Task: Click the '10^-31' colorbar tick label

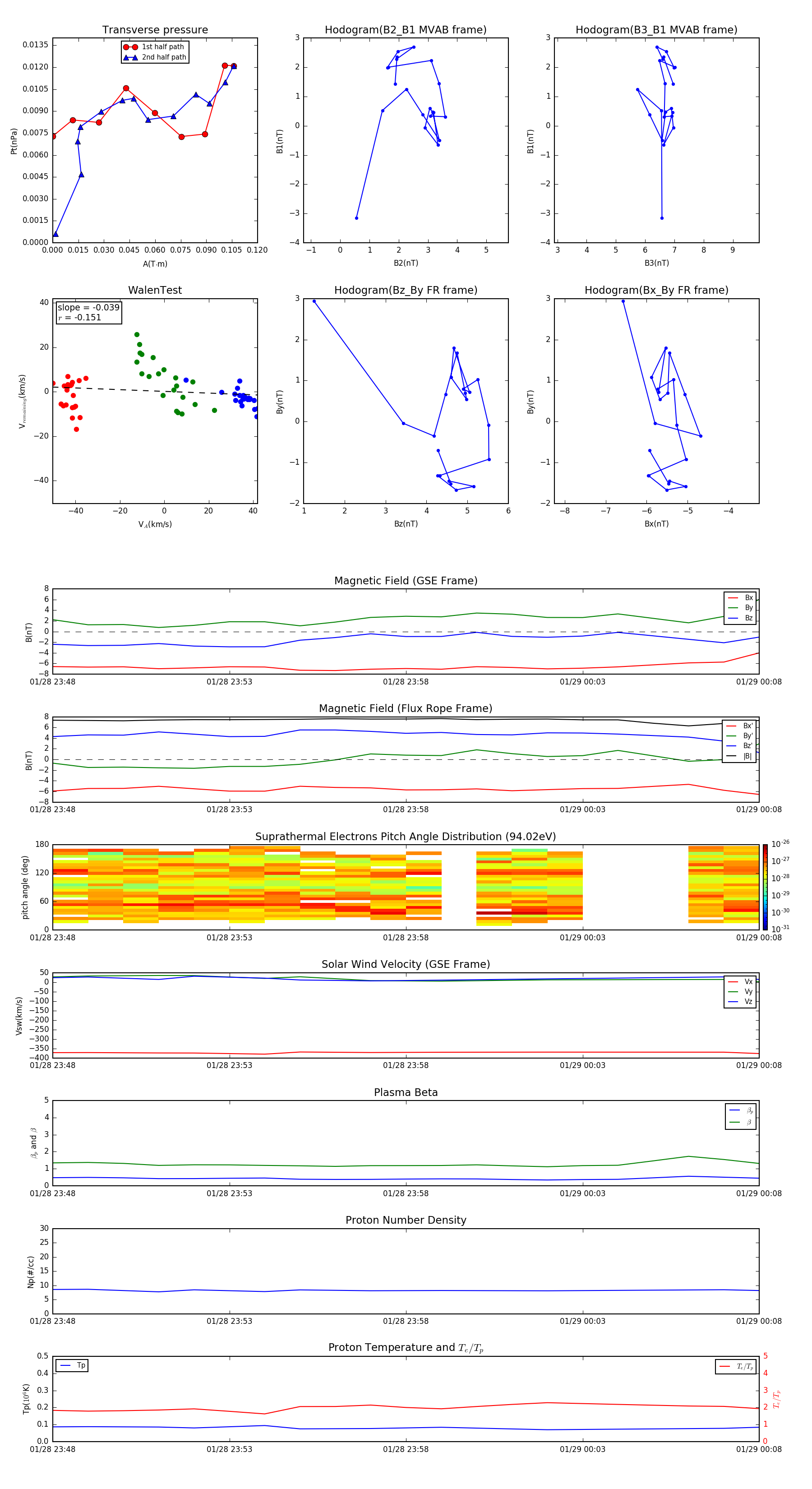Action: pos(780,929)
